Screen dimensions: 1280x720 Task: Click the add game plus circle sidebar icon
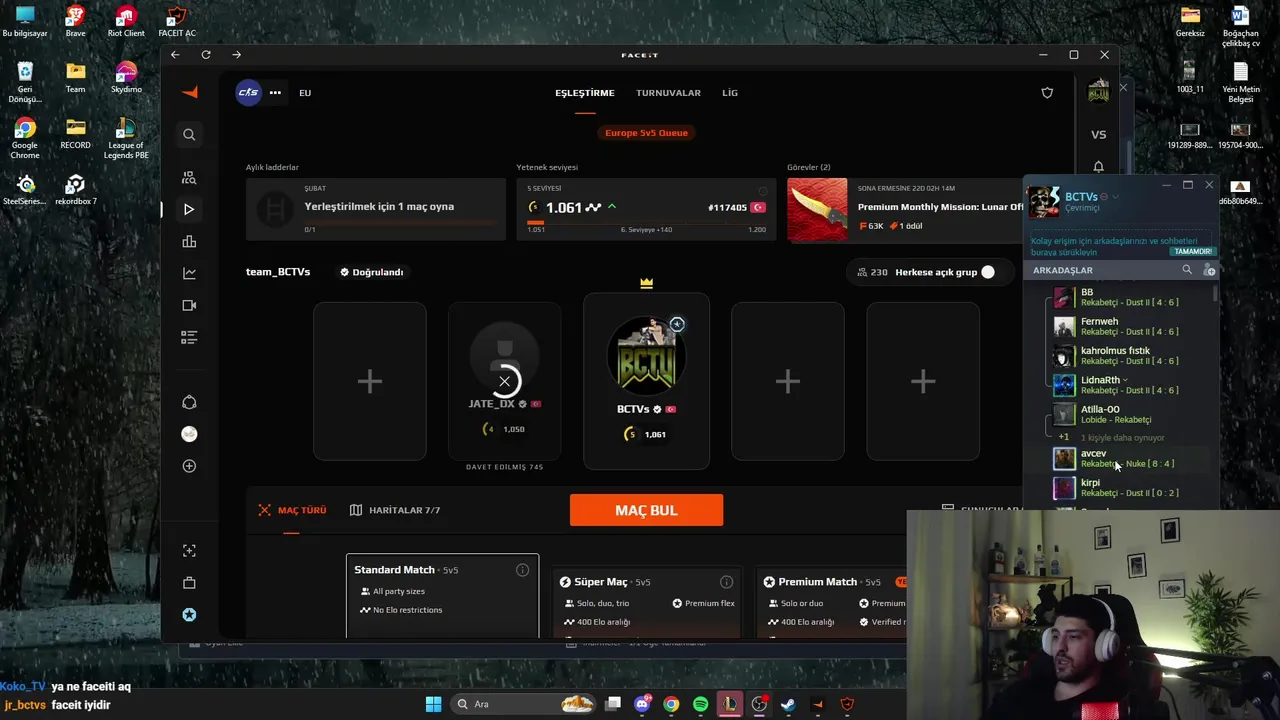(x=189, y=466)
